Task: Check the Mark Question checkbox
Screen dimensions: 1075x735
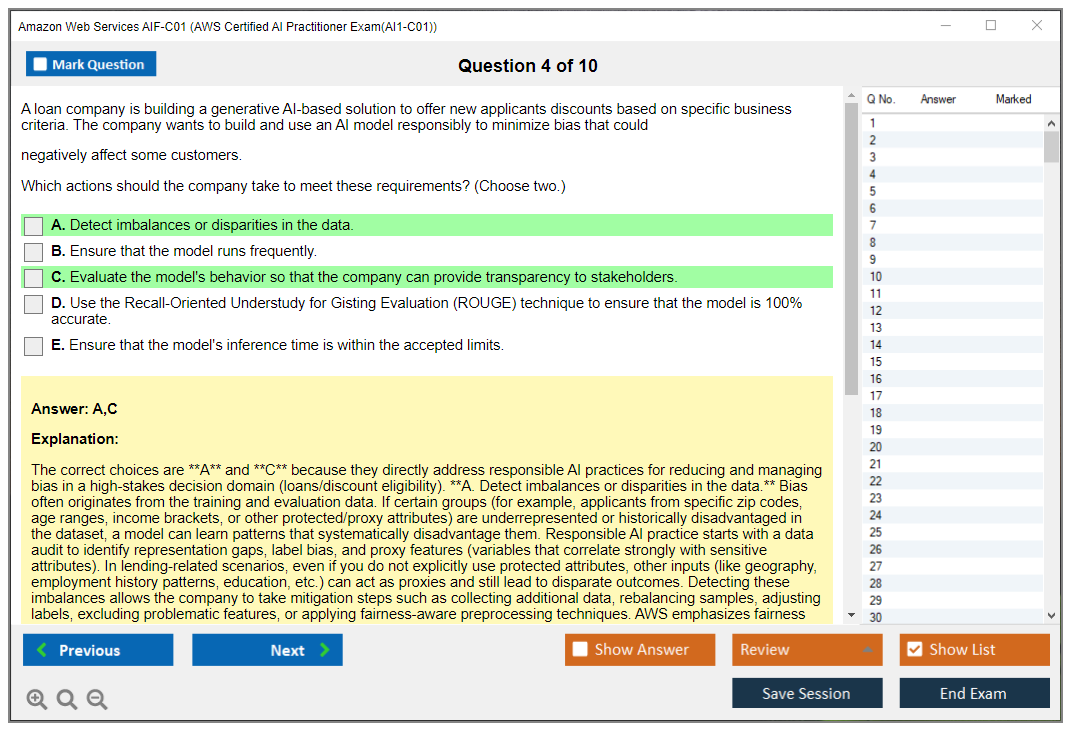Action: coord(41,65)
